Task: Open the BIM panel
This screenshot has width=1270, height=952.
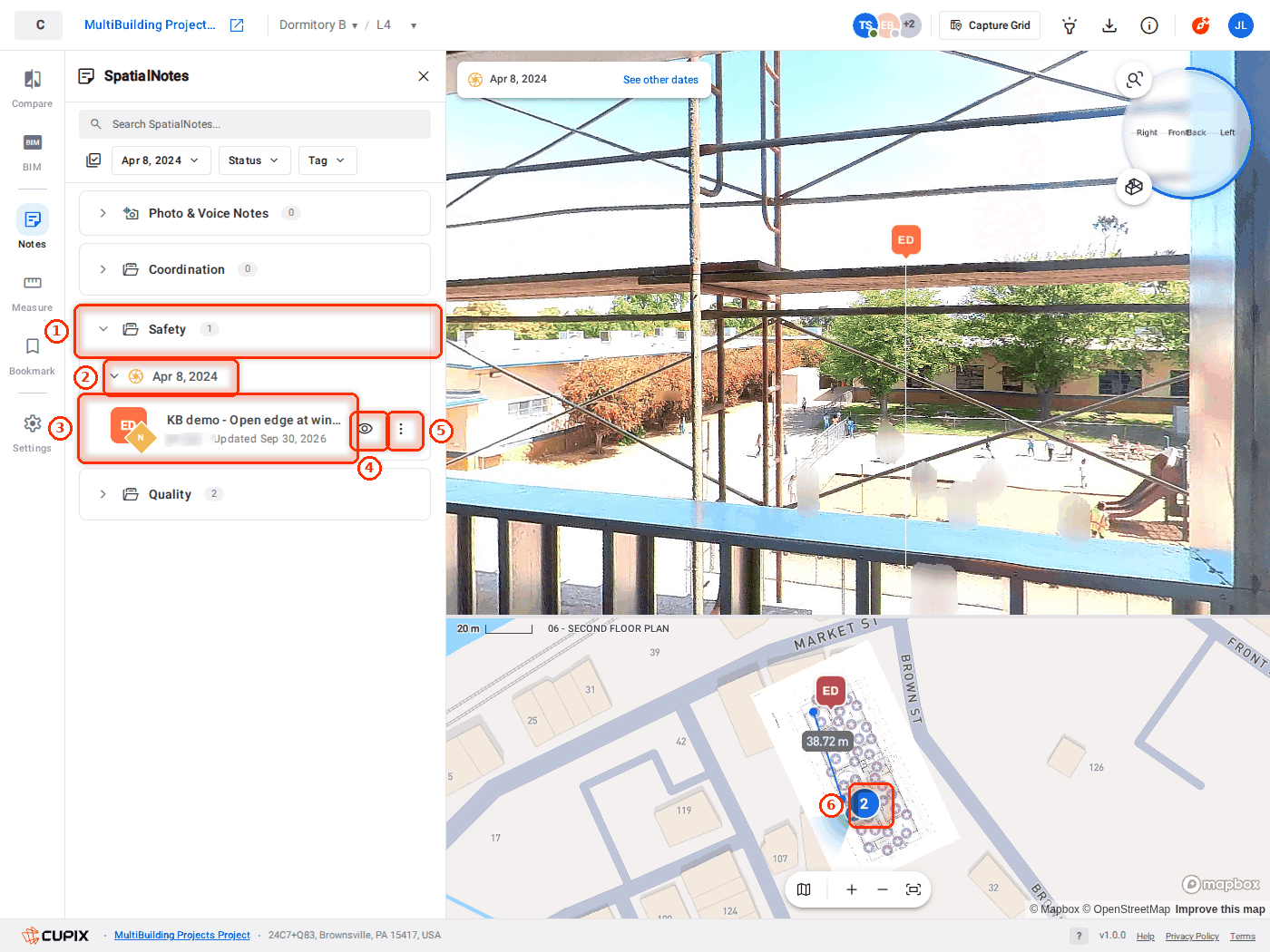Action: (x=32, y=152)
